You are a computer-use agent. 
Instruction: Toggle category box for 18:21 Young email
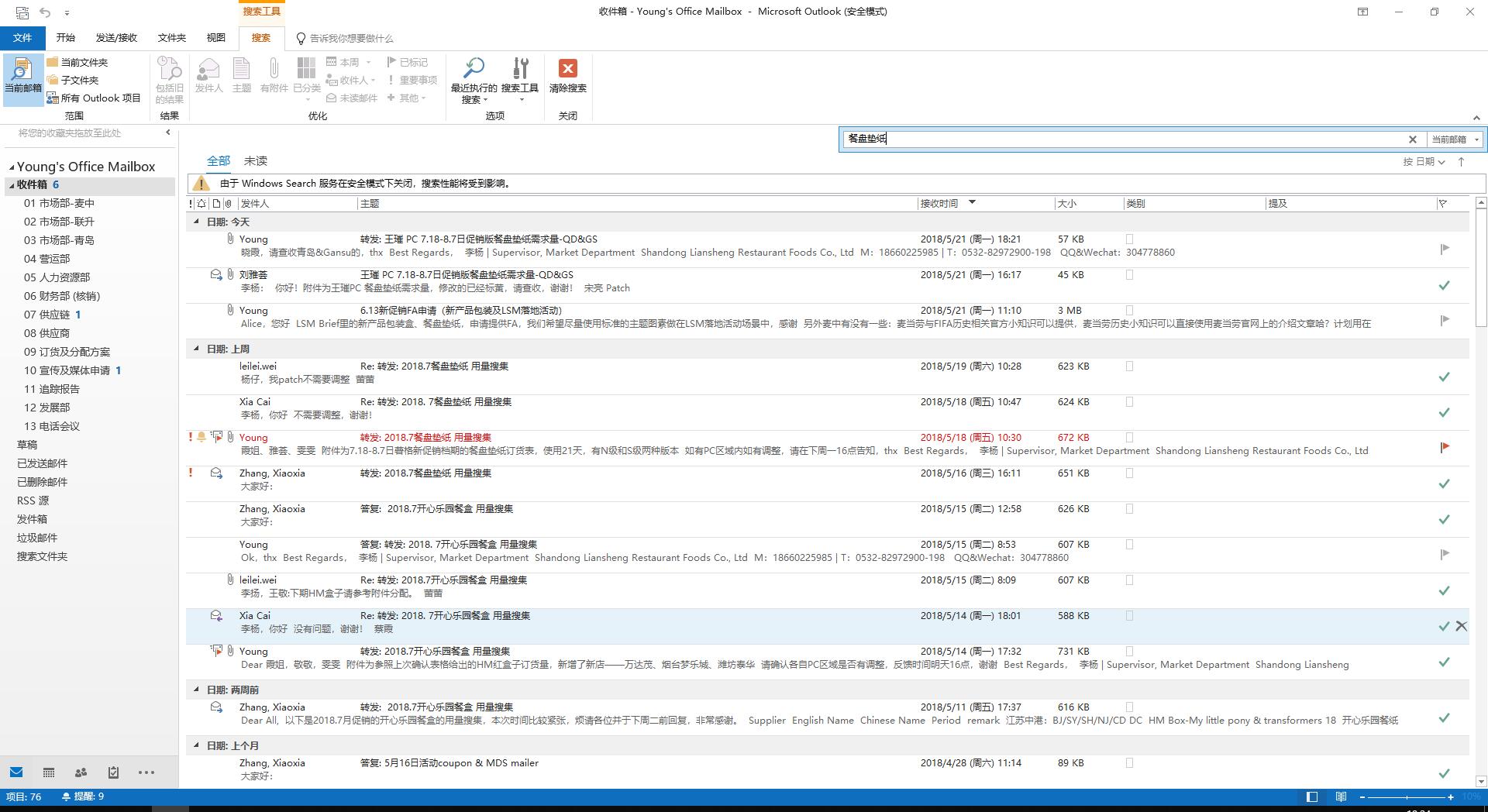point(1129,239)
